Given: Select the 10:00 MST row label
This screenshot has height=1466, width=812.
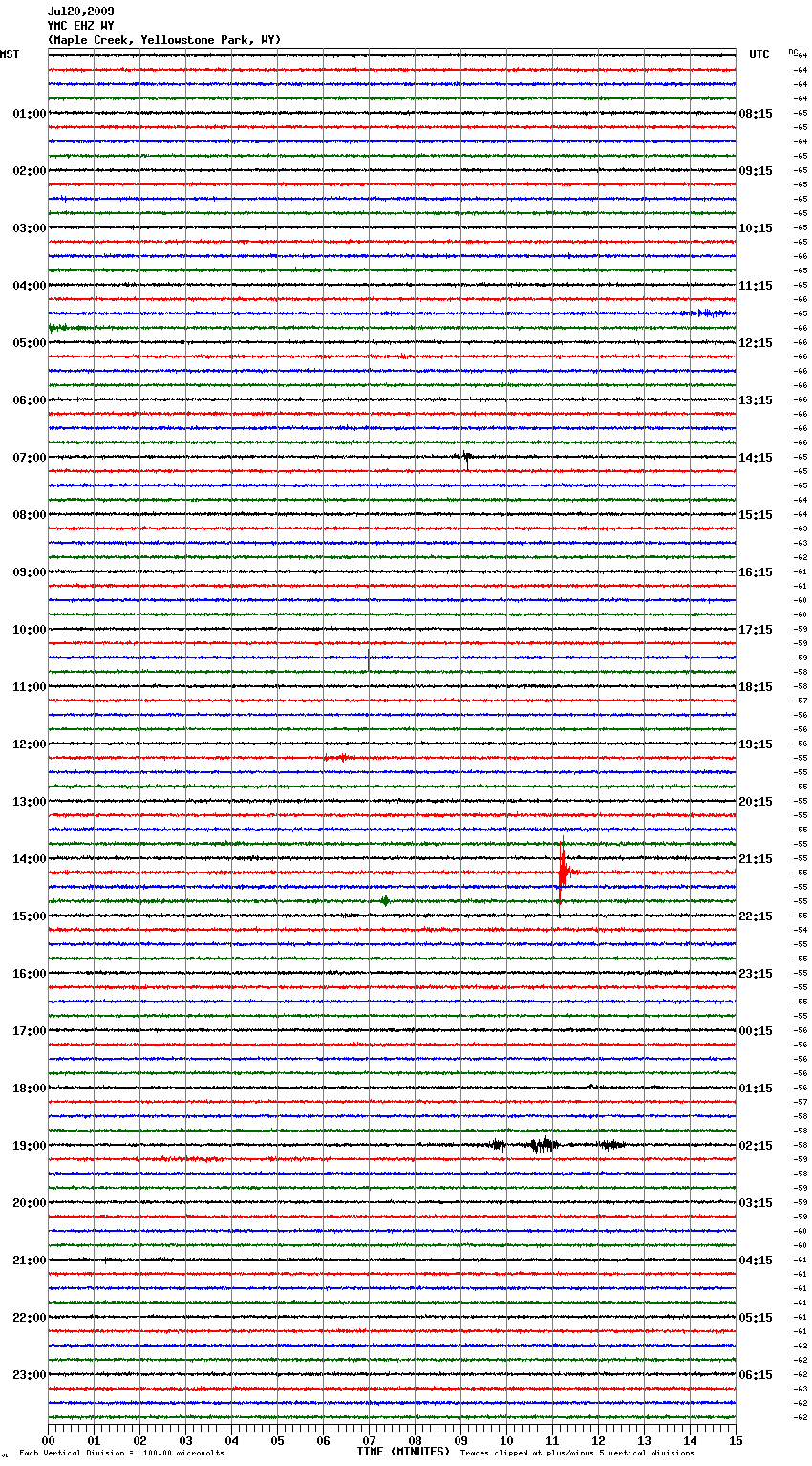Looking at the screenshot, I should [x=30, y=630].
